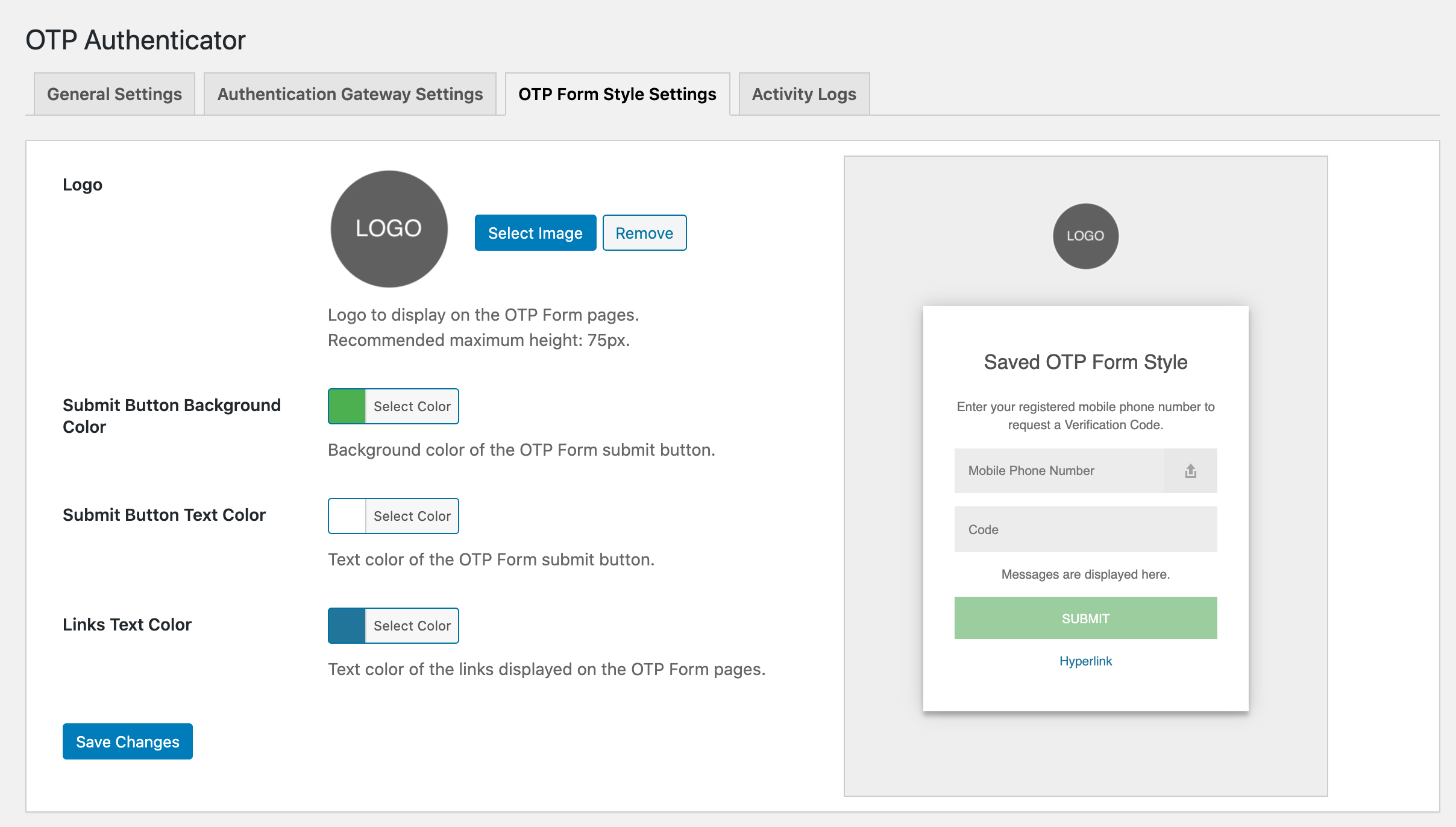The image size is (1456, 827).
Task: Click the Hyperlink link in OTP form preview
Action: coord(1086,660)
